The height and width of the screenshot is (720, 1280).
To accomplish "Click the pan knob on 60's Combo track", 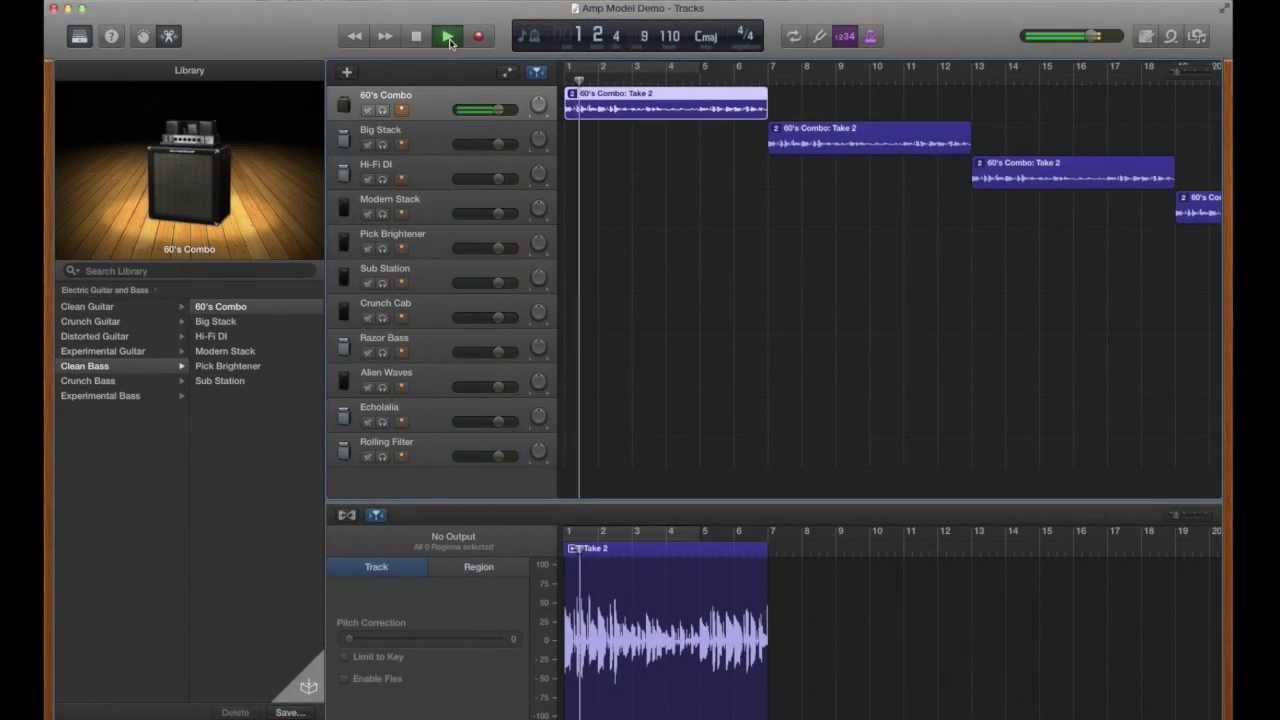I will click(x=538, y=104).
